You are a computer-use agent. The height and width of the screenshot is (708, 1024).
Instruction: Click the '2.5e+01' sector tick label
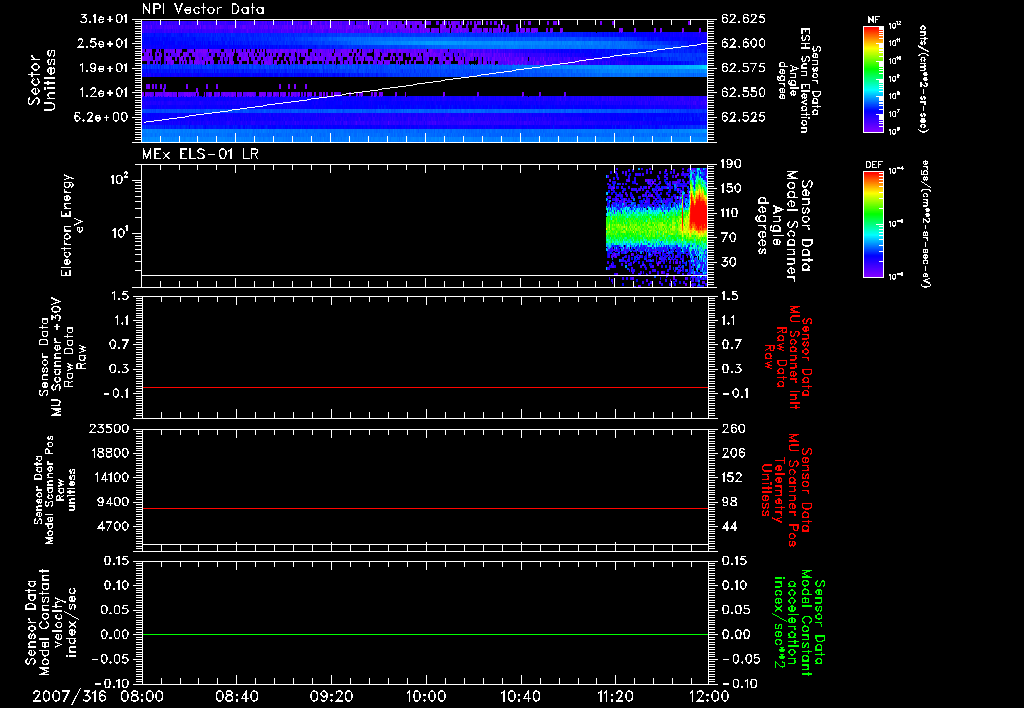pos(104,43)
